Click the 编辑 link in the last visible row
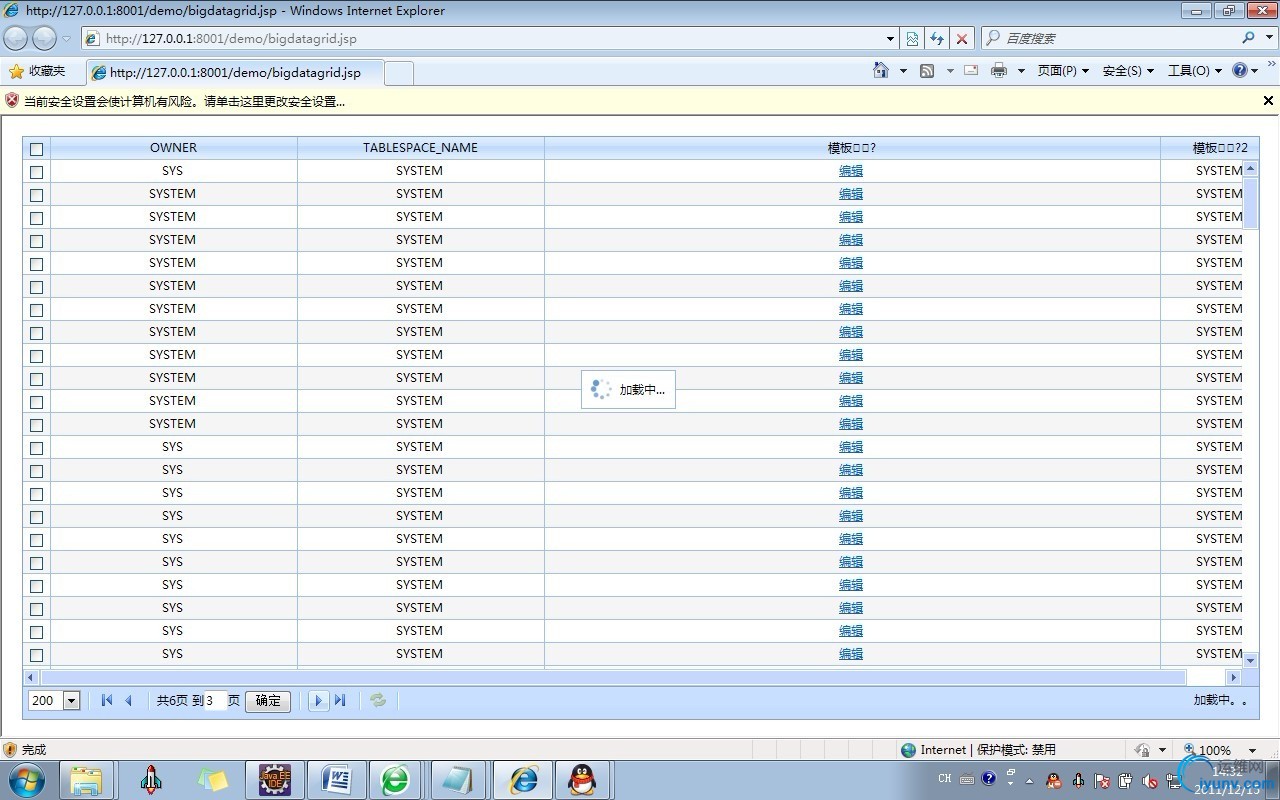Viewport: 1280px width, 800px height. point(851,654)
